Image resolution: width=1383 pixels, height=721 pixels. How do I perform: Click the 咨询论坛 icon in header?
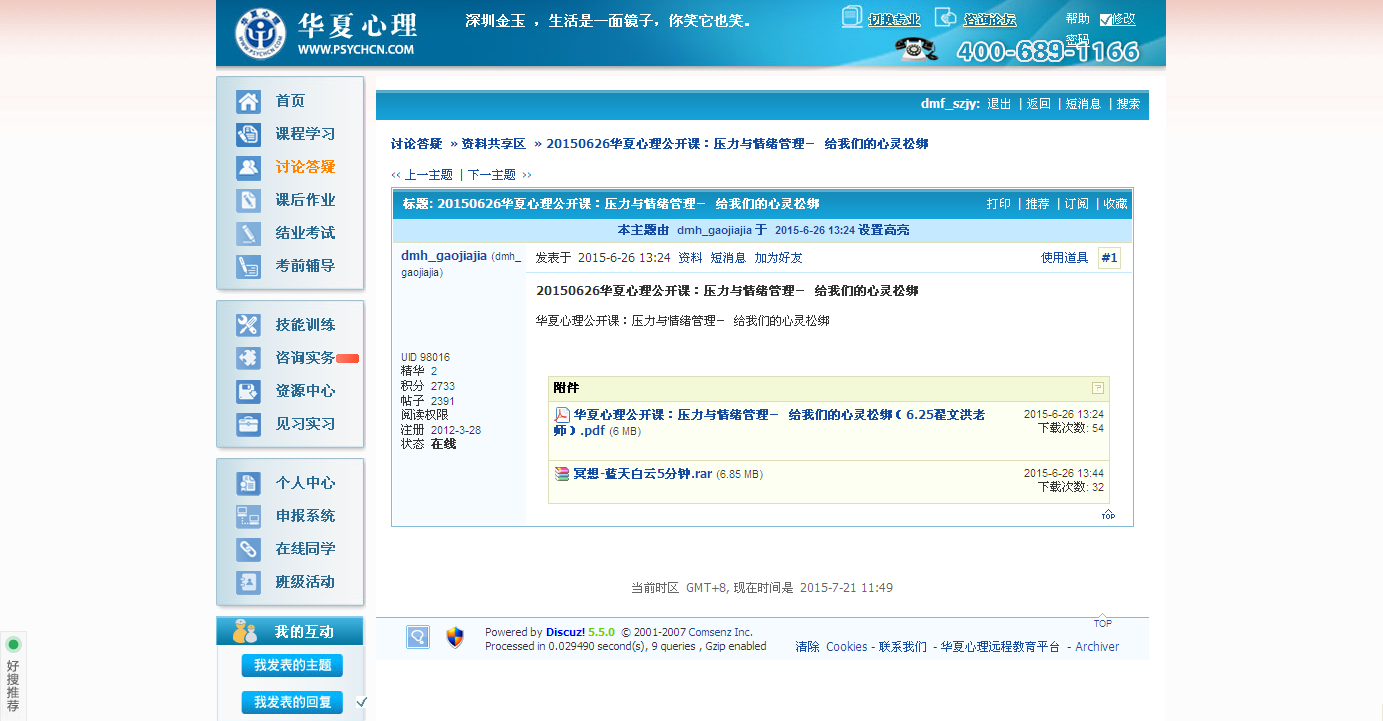pos(945,17)
